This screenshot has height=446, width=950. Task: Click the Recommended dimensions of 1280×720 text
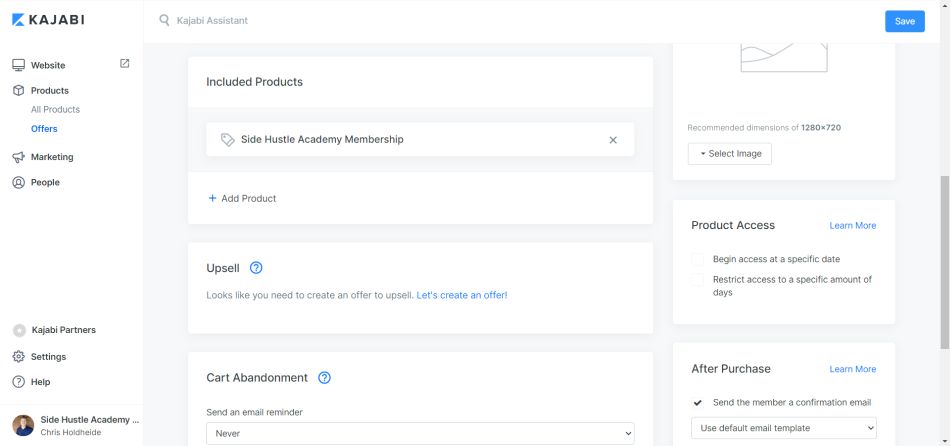pos(764,128)
